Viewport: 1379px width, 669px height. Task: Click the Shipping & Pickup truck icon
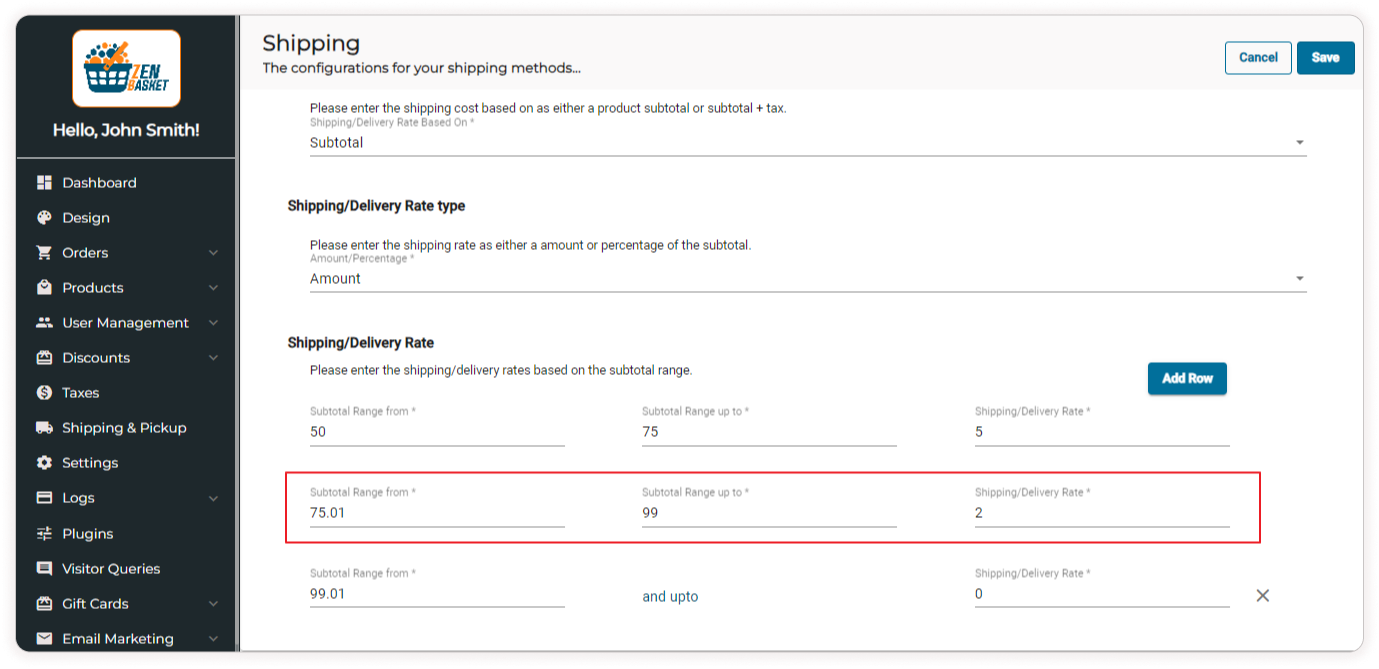click(44, 428)
